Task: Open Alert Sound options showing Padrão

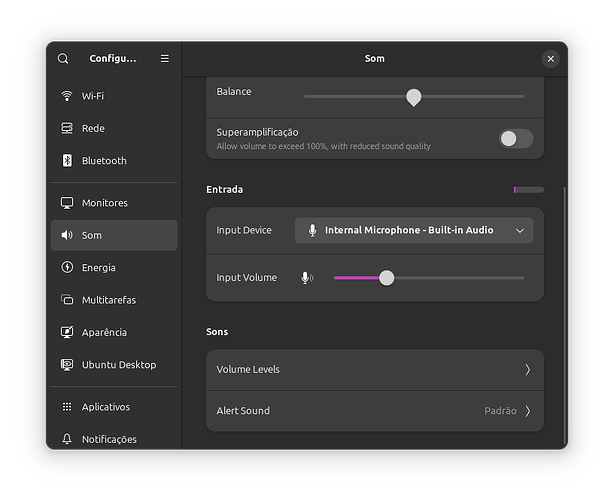Action: pyautogui.click(x=374, y=411)
